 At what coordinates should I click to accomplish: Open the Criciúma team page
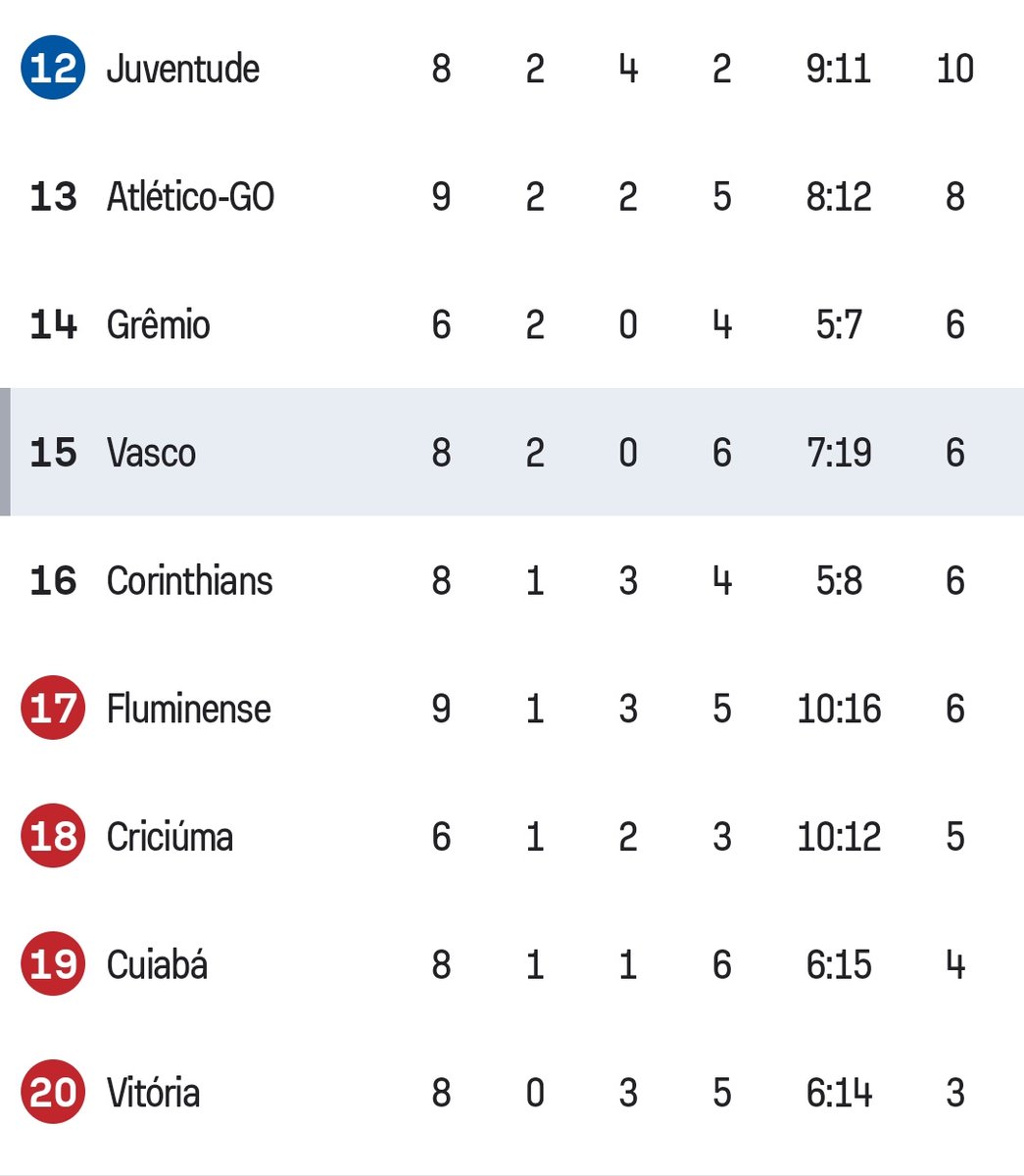point(170,837)
